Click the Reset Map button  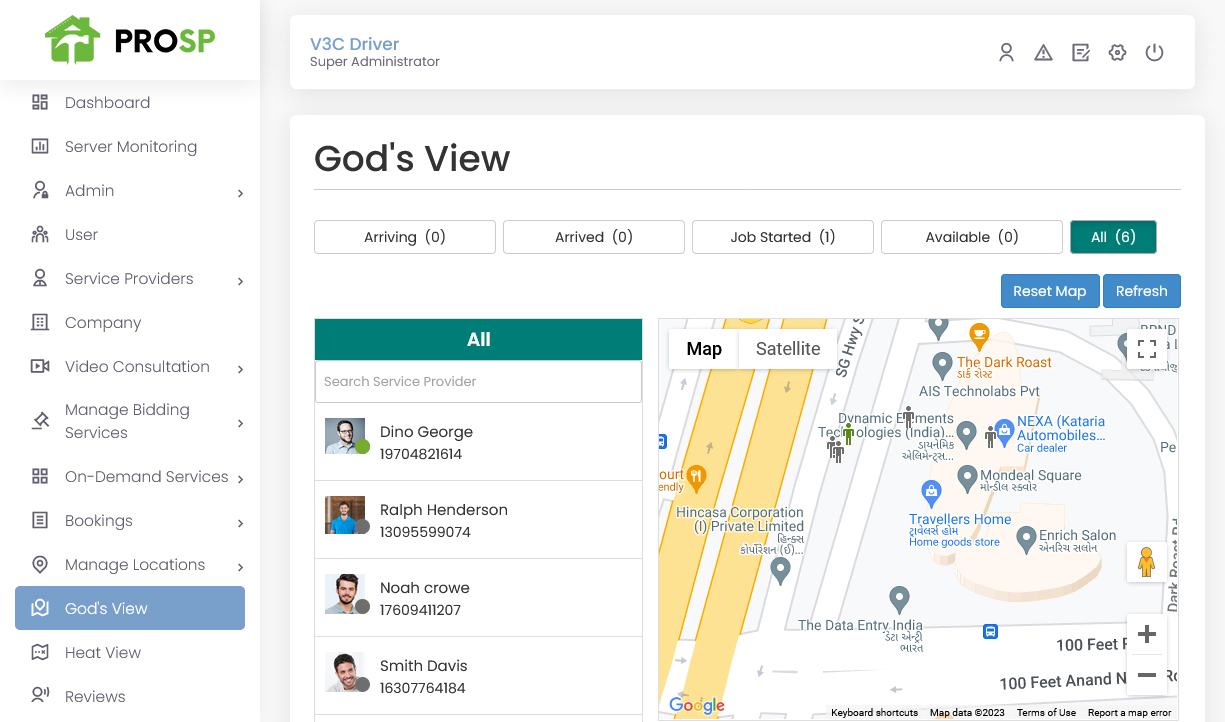[x=1050, y=291]
